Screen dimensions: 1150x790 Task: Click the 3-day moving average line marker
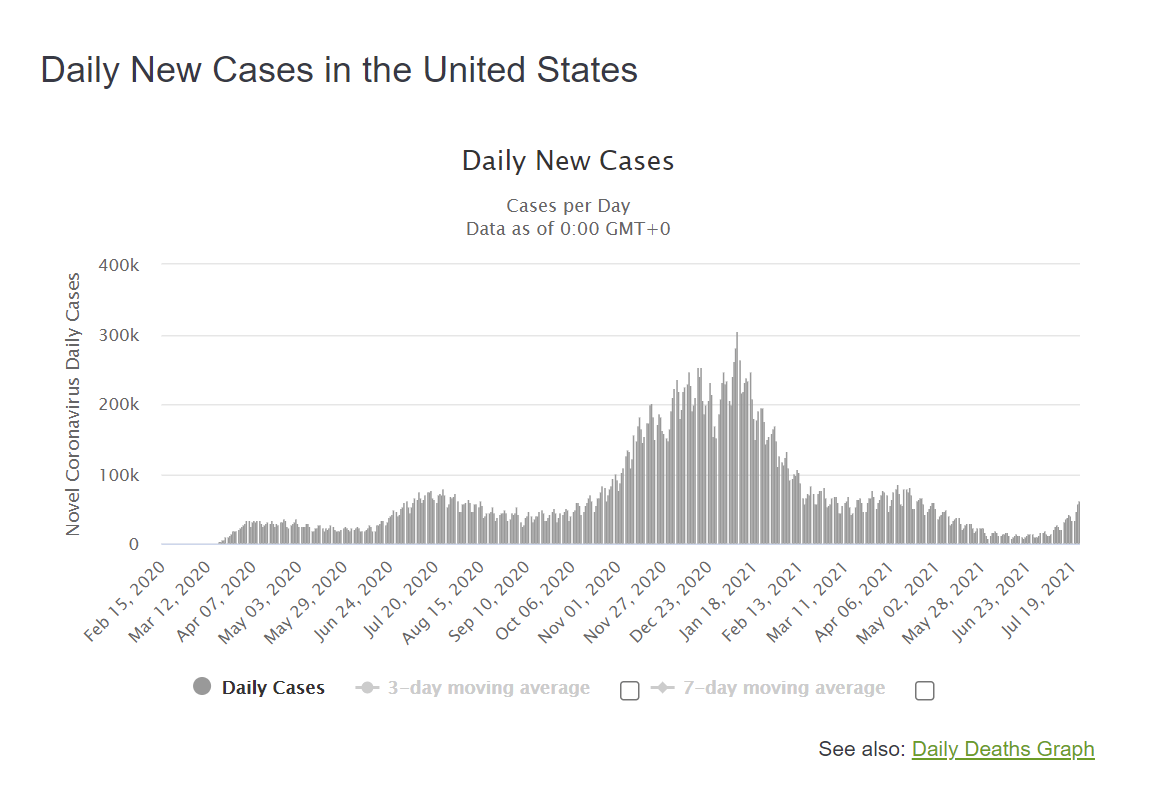point(367,687)
